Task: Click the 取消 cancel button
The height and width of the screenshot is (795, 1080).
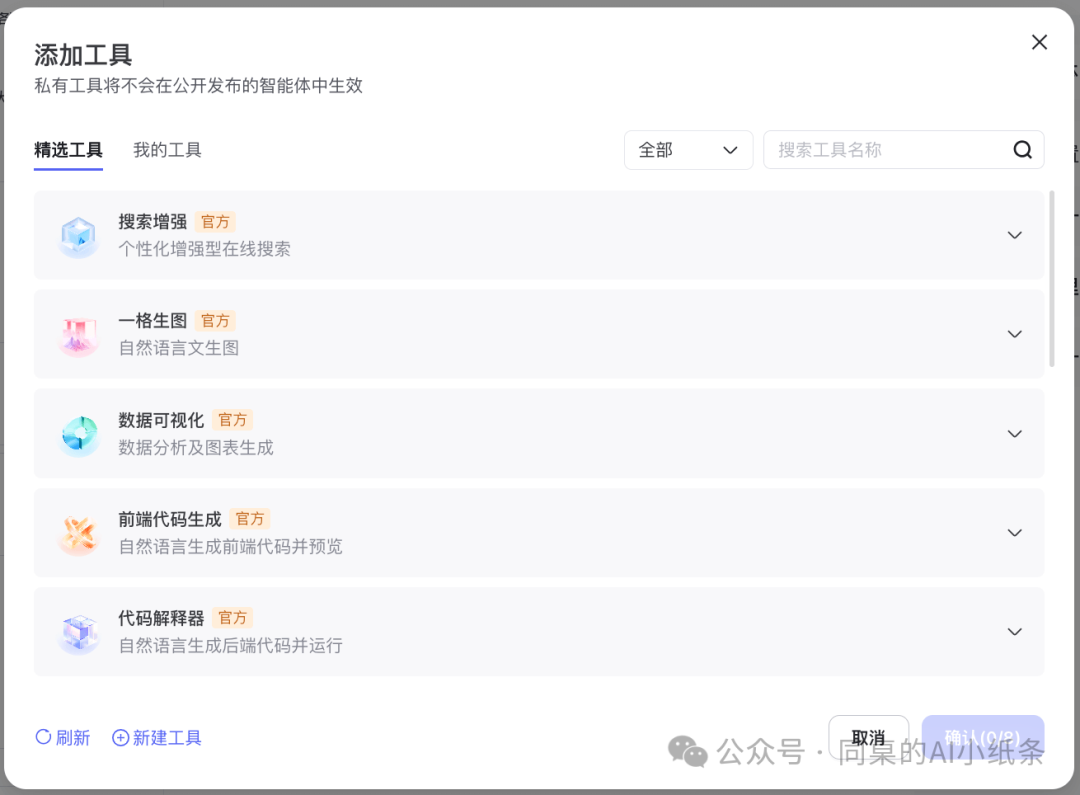Action: pos(868,737)
